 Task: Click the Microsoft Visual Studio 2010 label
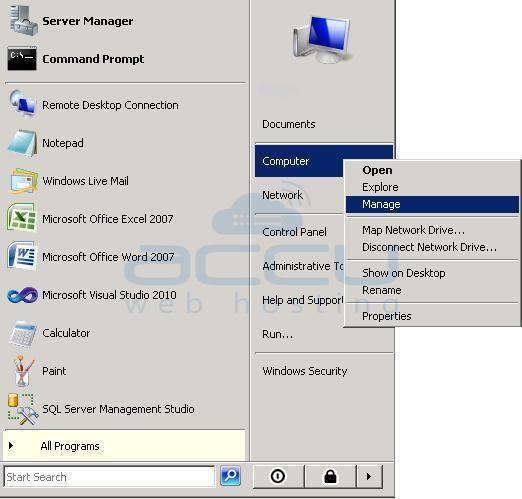tap(109, 295)
